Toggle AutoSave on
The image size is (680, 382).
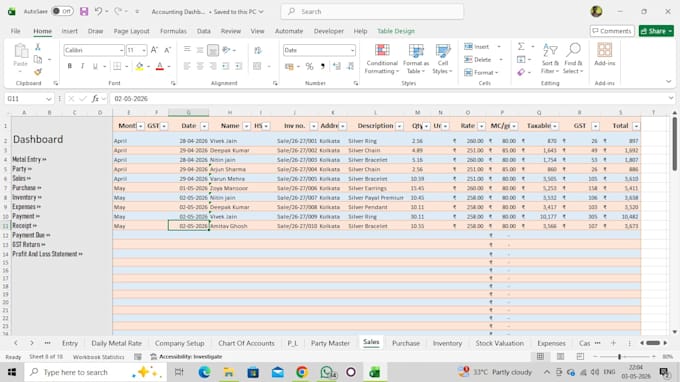[x=62, y=12]
